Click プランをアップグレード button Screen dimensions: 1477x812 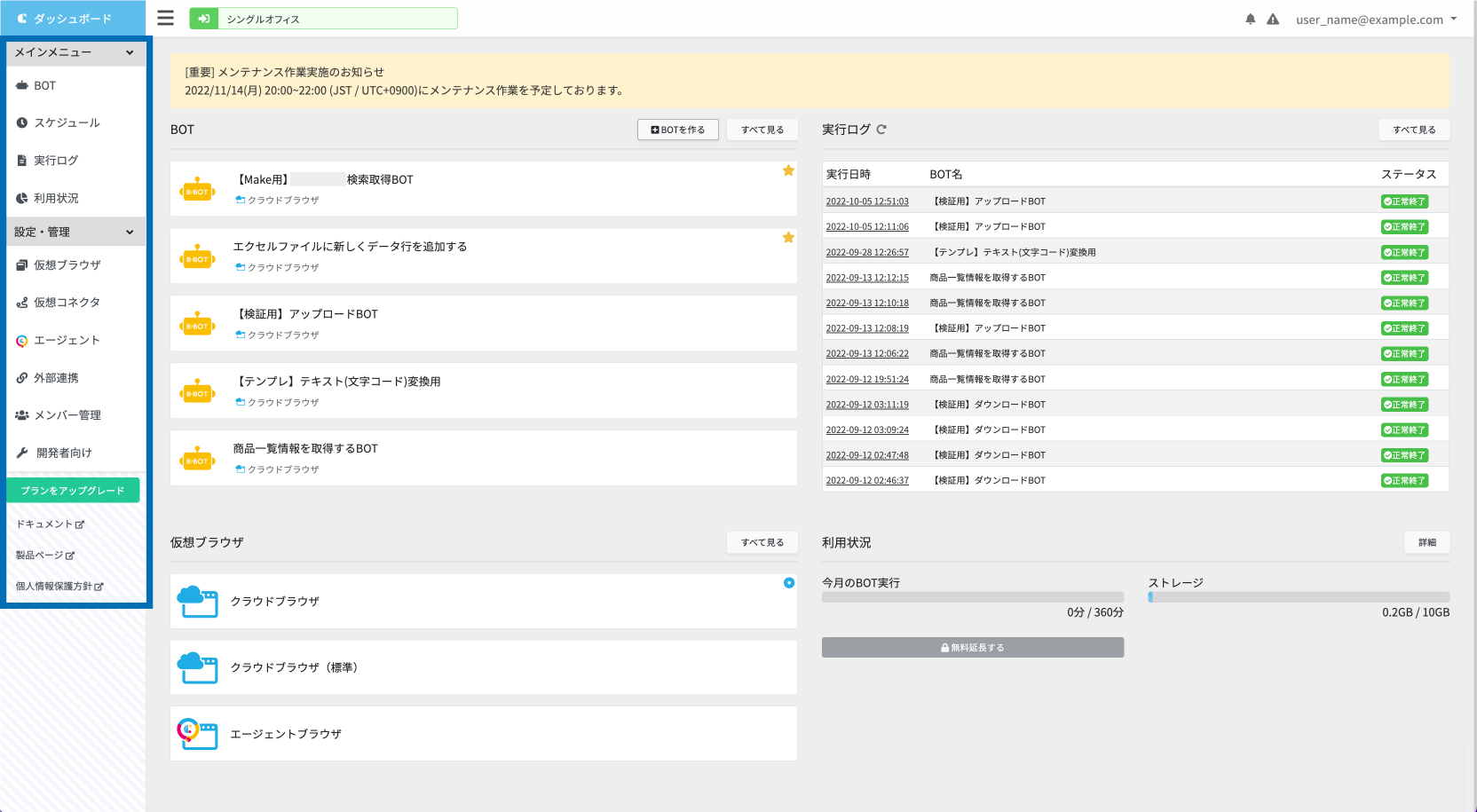[x=73, y=490]
